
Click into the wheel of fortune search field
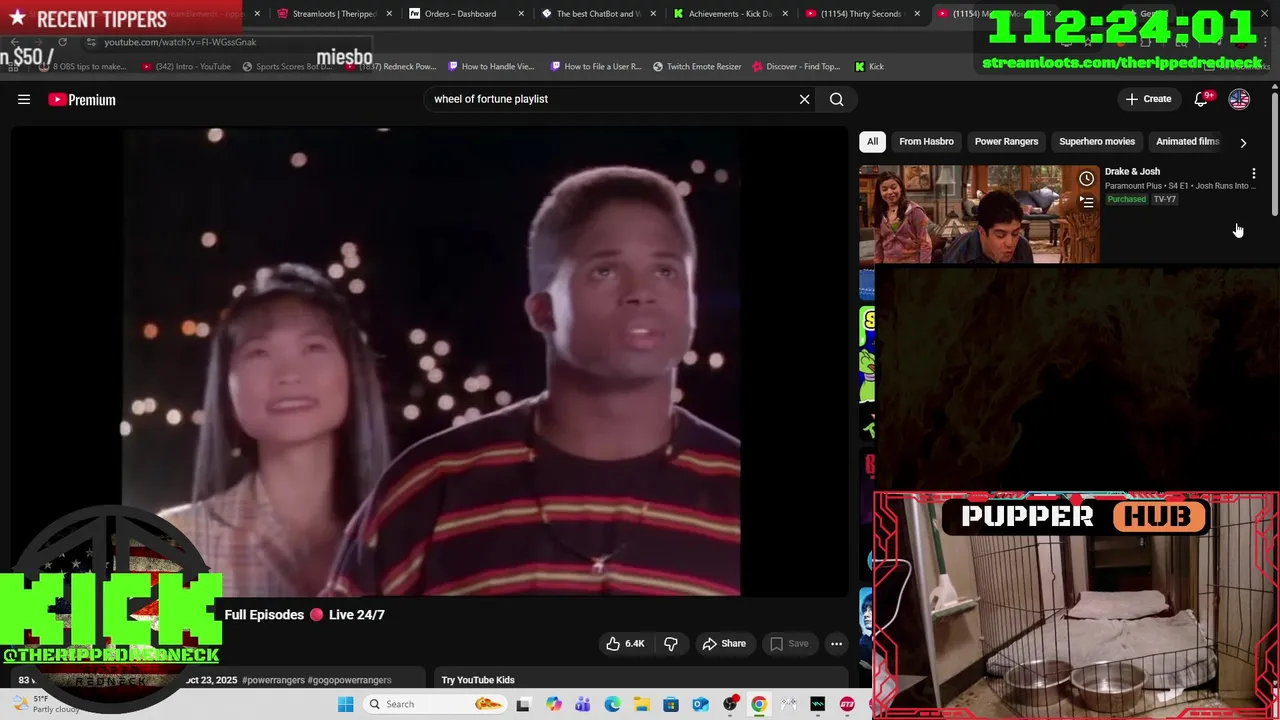pos(610,99)
